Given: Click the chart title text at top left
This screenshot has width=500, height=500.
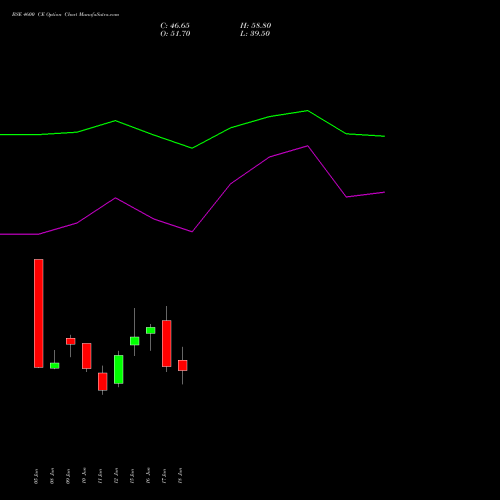Looking at the screenshot, I should click(x=65, y=15).
